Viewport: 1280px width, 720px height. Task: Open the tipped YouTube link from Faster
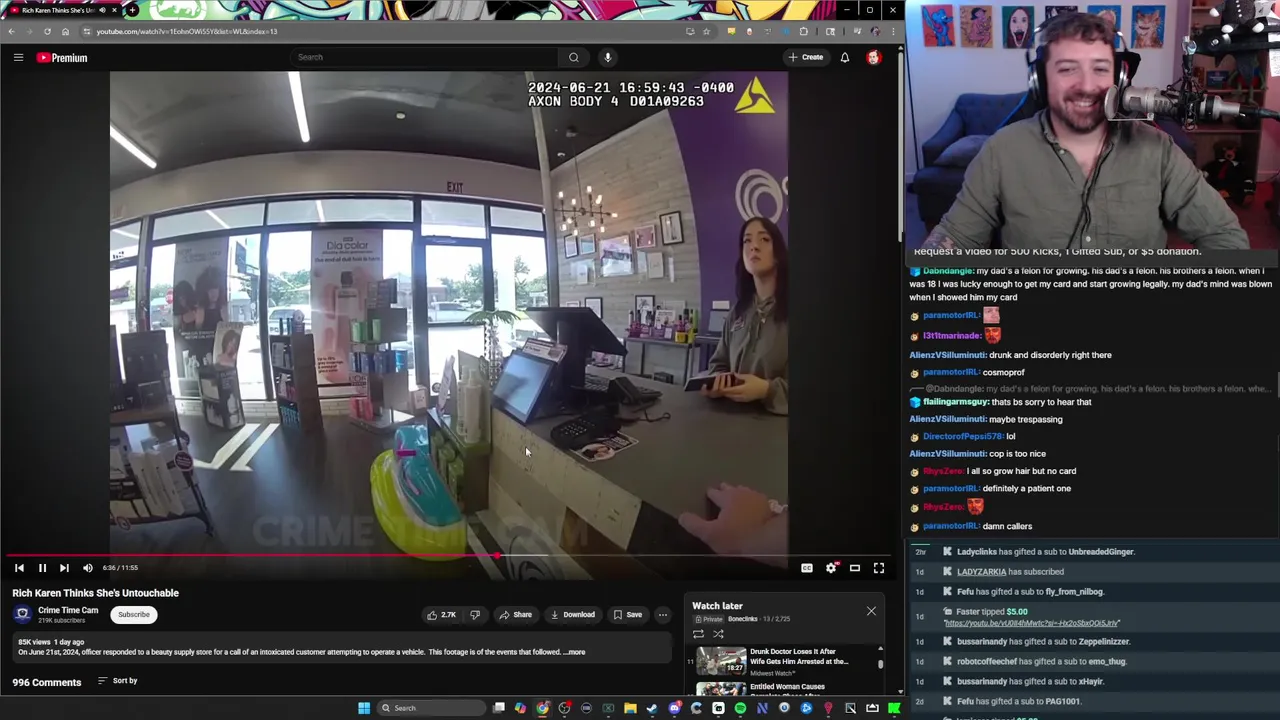1031,623
